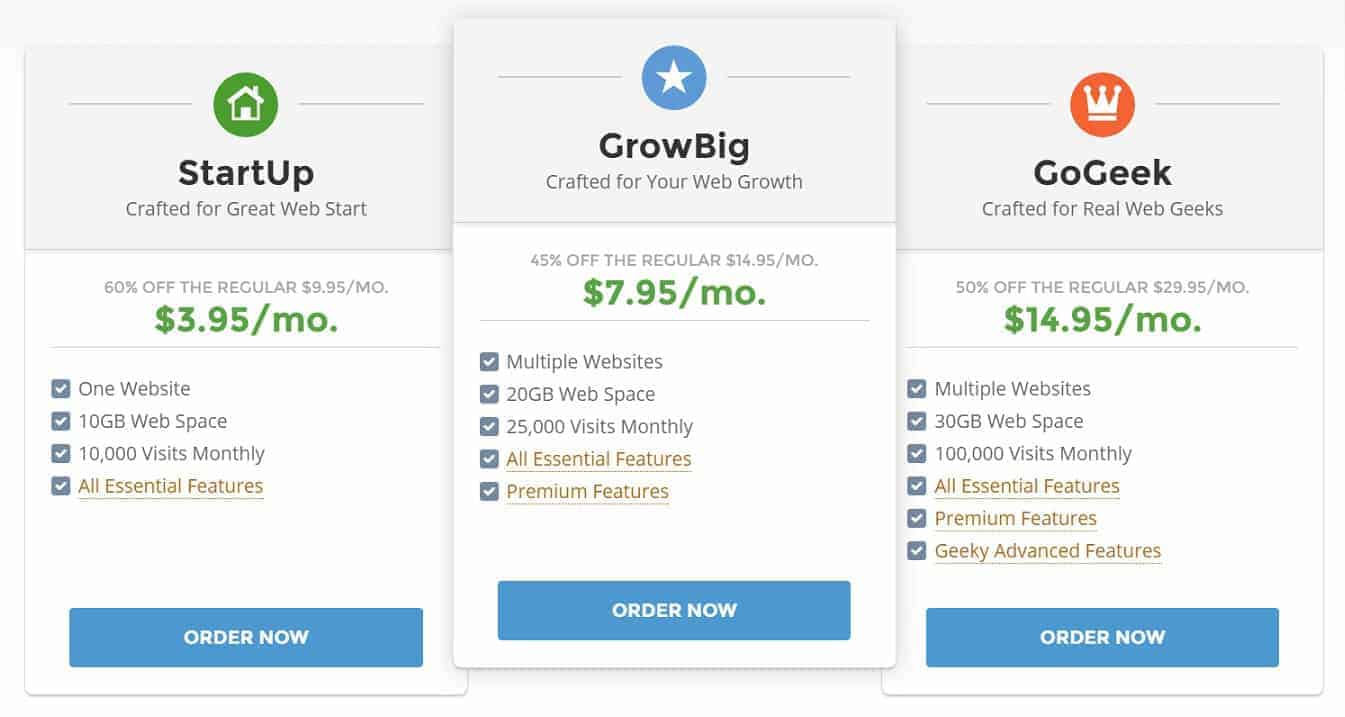Viewport: 1345px width, 717px height.
Task: Open StartUp All Essential Features link
Action: 171,486
